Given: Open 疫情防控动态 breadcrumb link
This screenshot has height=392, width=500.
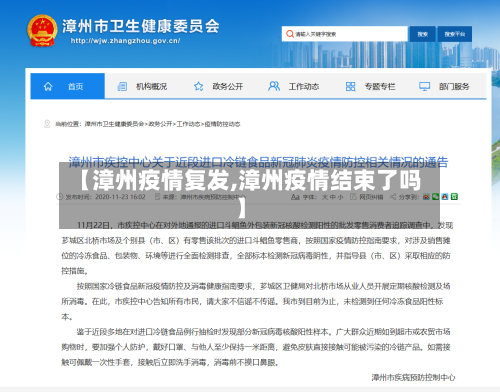Looking at the screenshot, I should coord(222,124).
